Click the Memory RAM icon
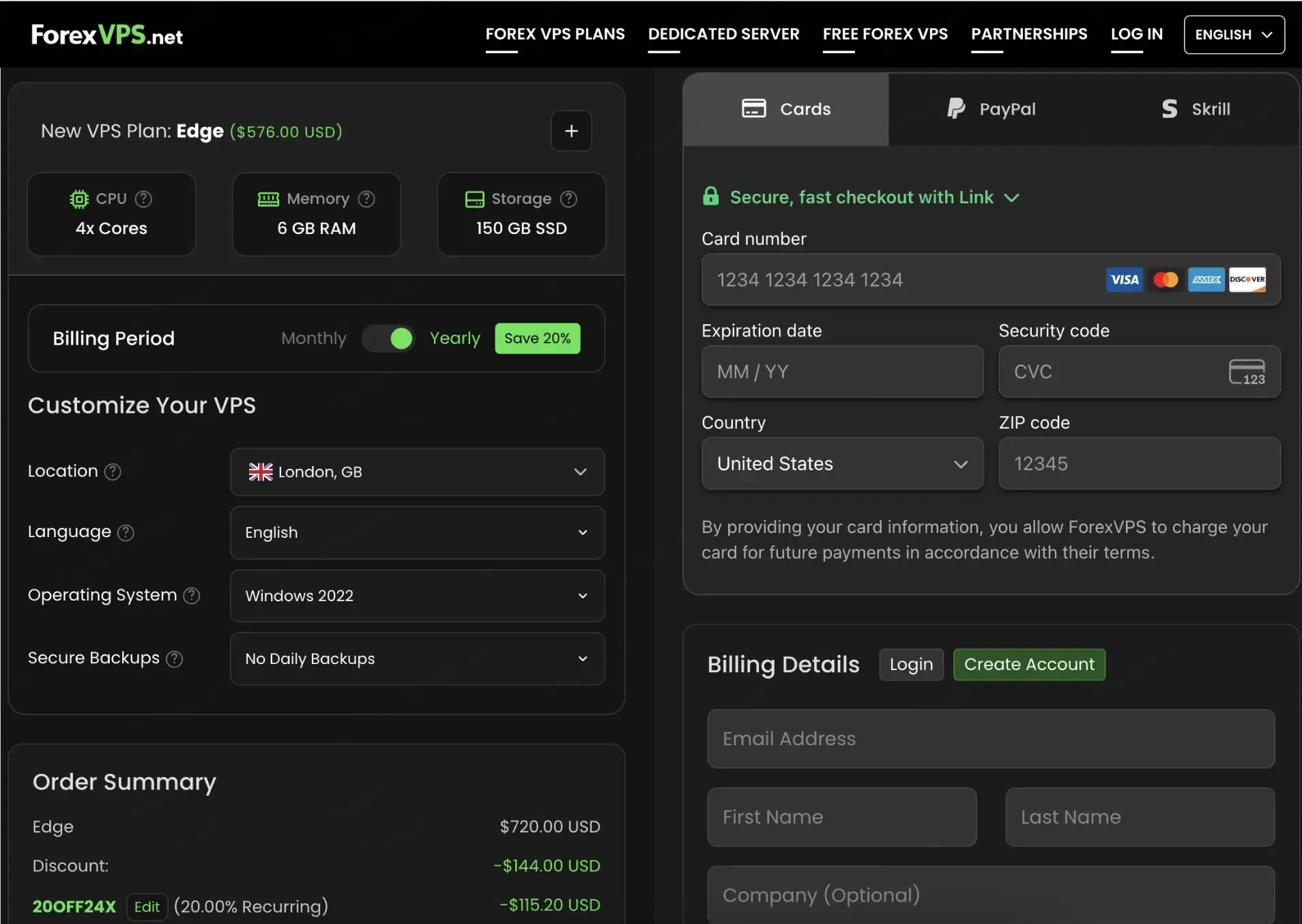This screenshot has width=1302, height=924. 268,199
